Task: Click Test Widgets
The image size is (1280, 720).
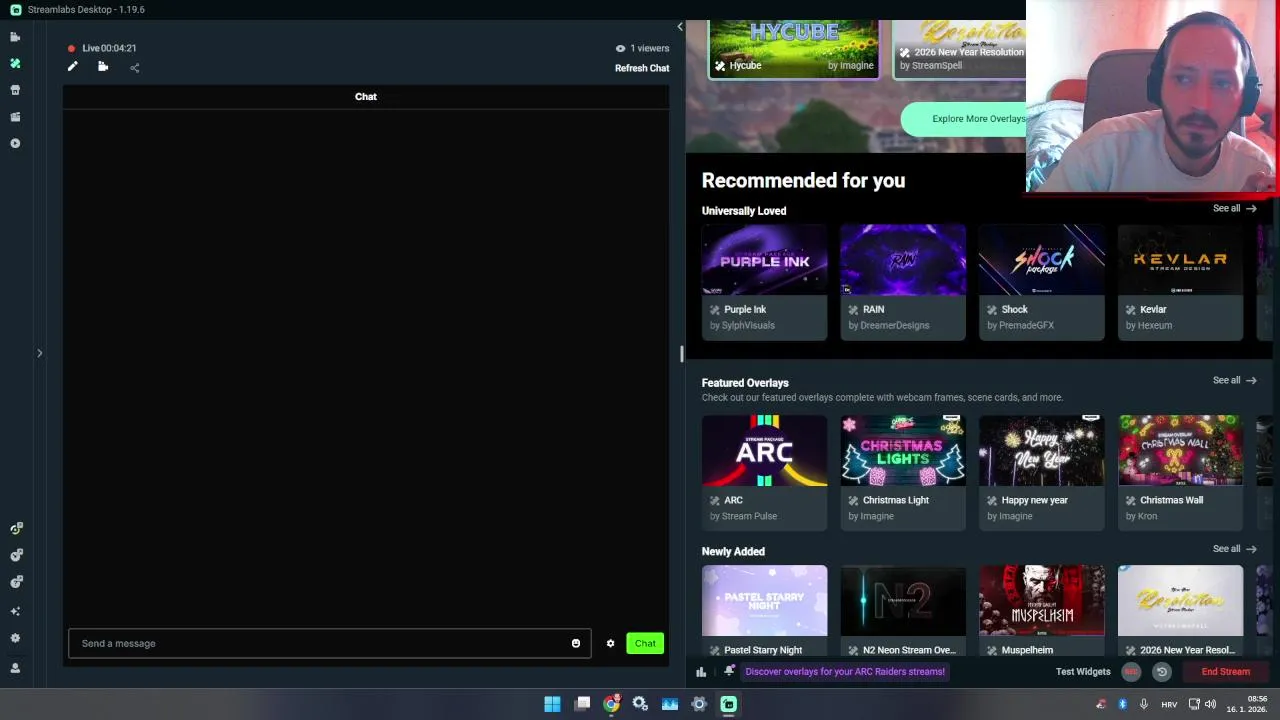Action: click(1083, 672)
